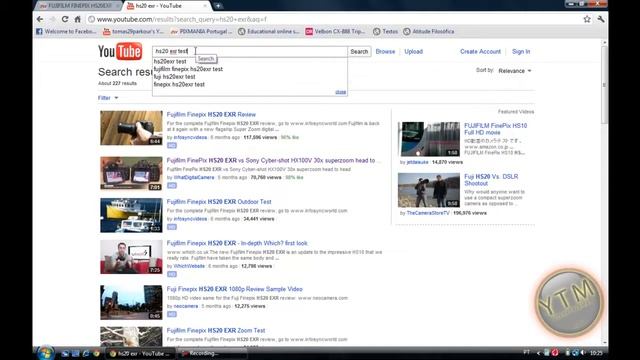Open the Browse menu link
640x360 pixels.
point(385,51)
